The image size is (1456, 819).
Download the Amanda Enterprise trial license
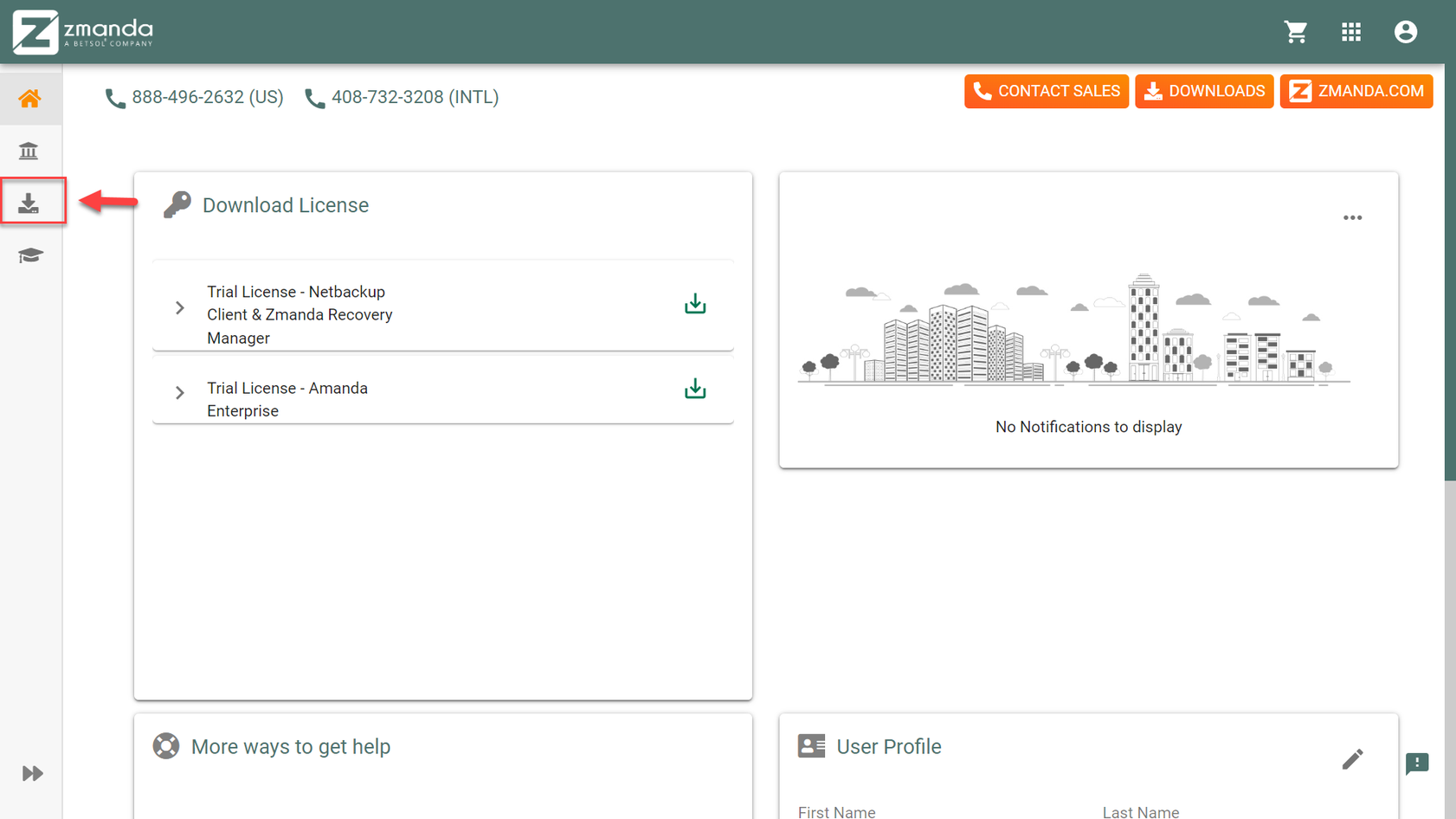pyautogui.click(x=695, y=389)
